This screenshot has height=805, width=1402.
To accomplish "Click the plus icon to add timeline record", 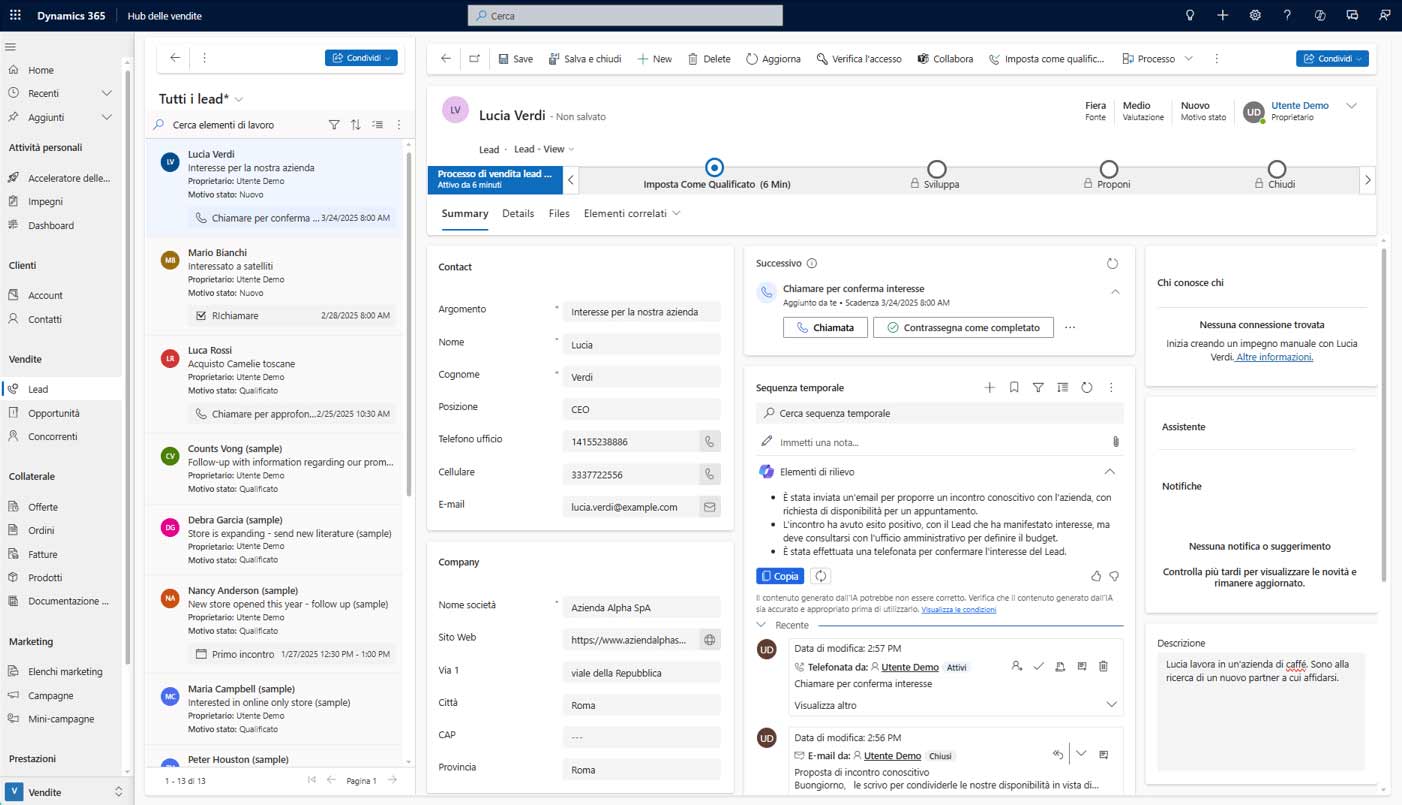I will [990, 387].
